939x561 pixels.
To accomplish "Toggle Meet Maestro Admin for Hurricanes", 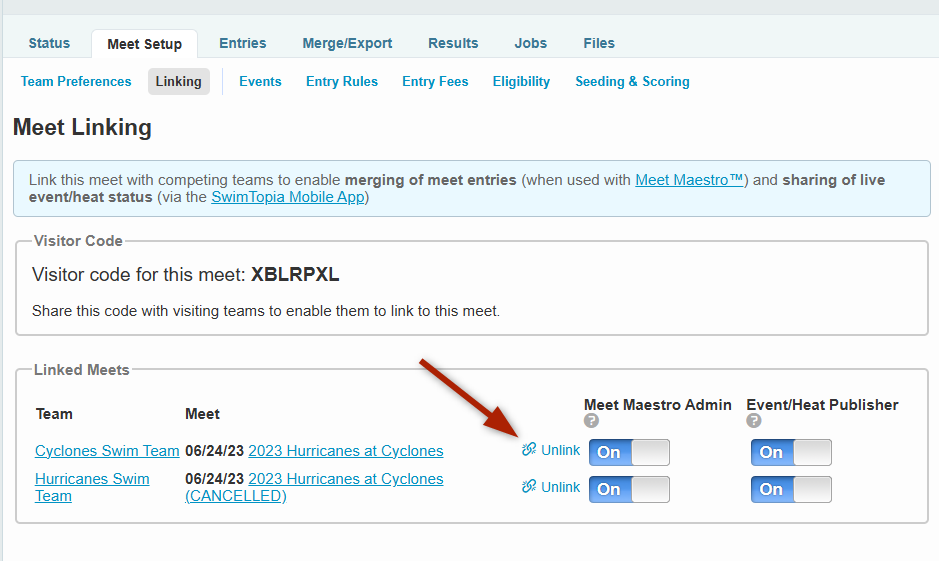I will tap(629, 489).
